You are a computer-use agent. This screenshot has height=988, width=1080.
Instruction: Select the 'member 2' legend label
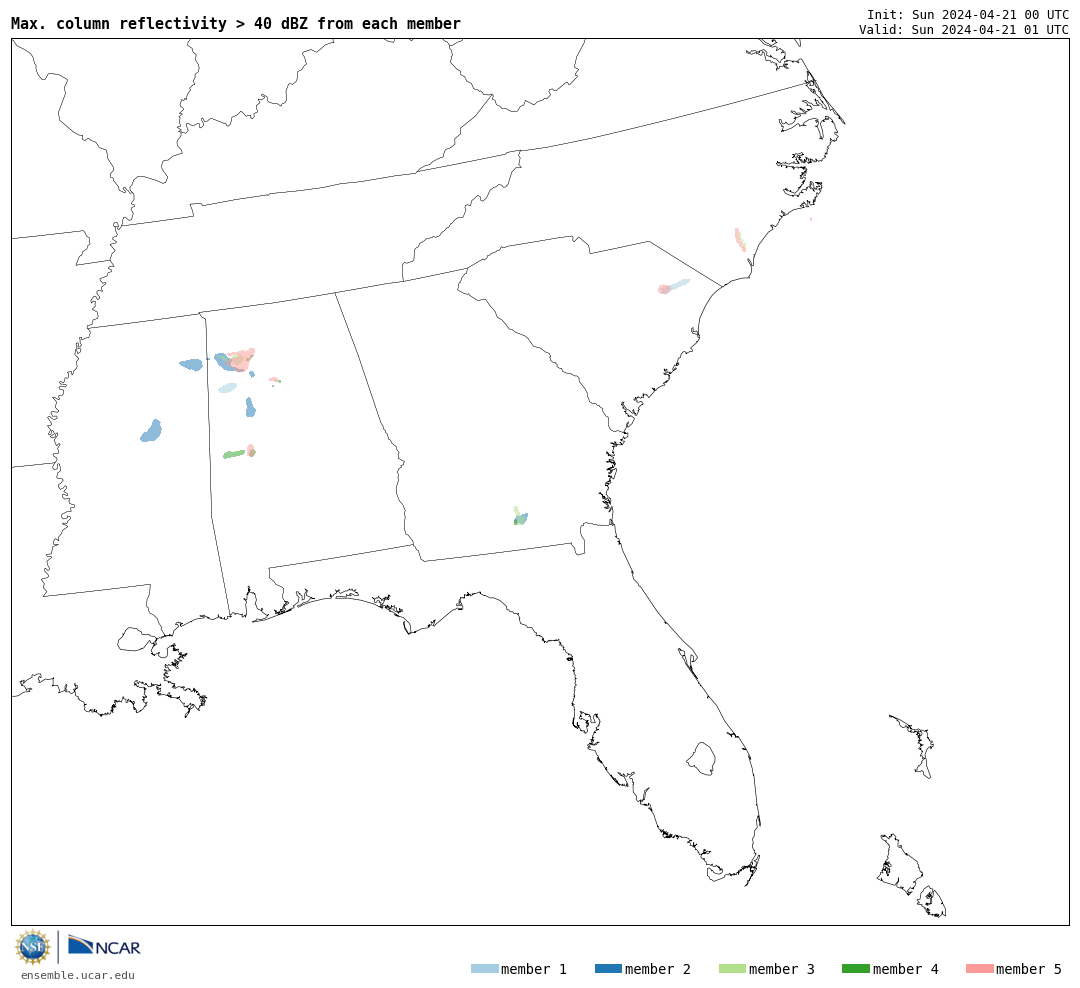click(658, 969)
